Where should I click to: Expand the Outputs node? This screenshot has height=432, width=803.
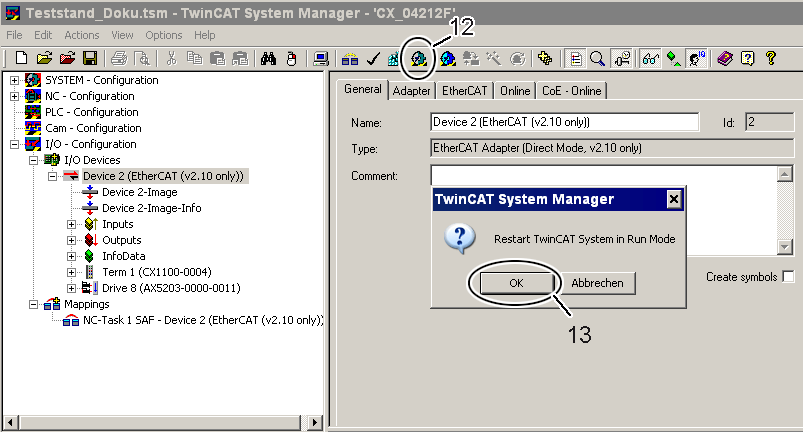(71, 240)
